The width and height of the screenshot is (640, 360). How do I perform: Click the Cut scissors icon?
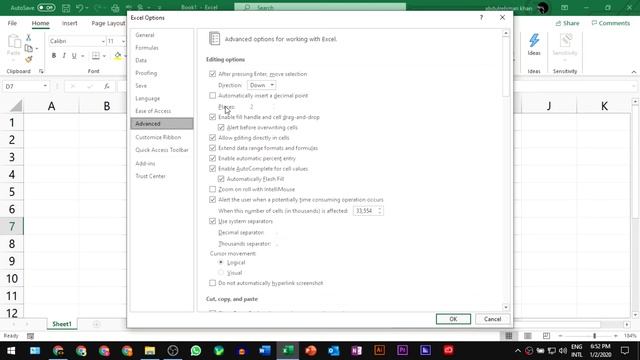(29, 37)
